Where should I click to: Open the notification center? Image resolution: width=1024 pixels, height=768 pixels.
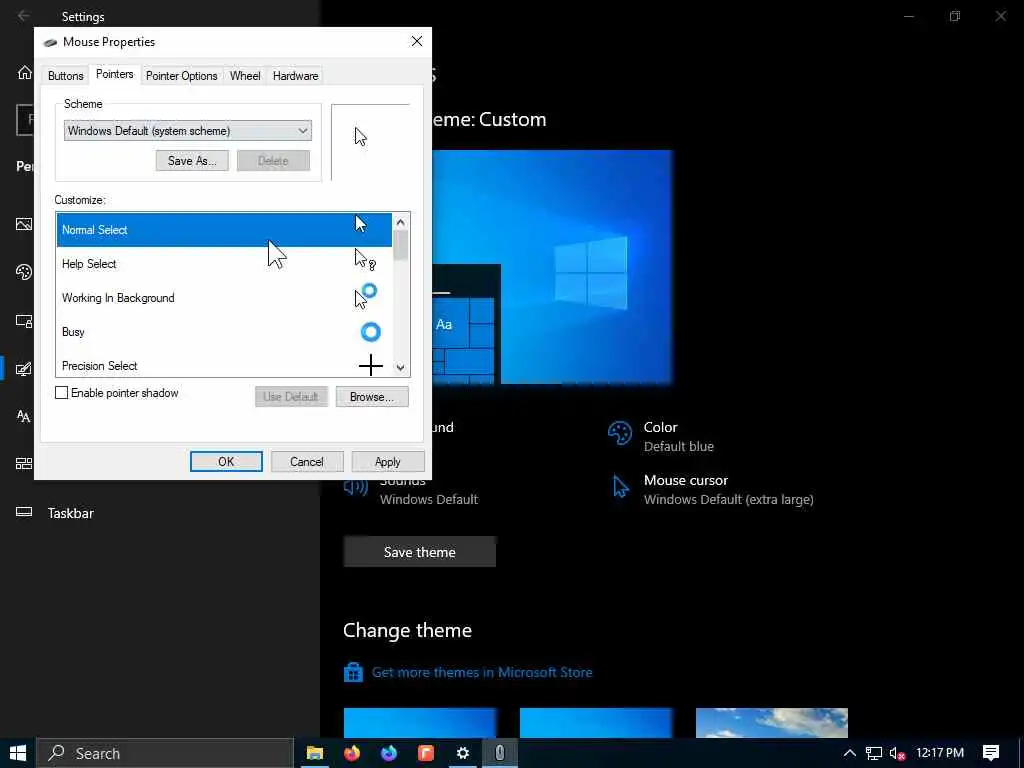[991, 753]
